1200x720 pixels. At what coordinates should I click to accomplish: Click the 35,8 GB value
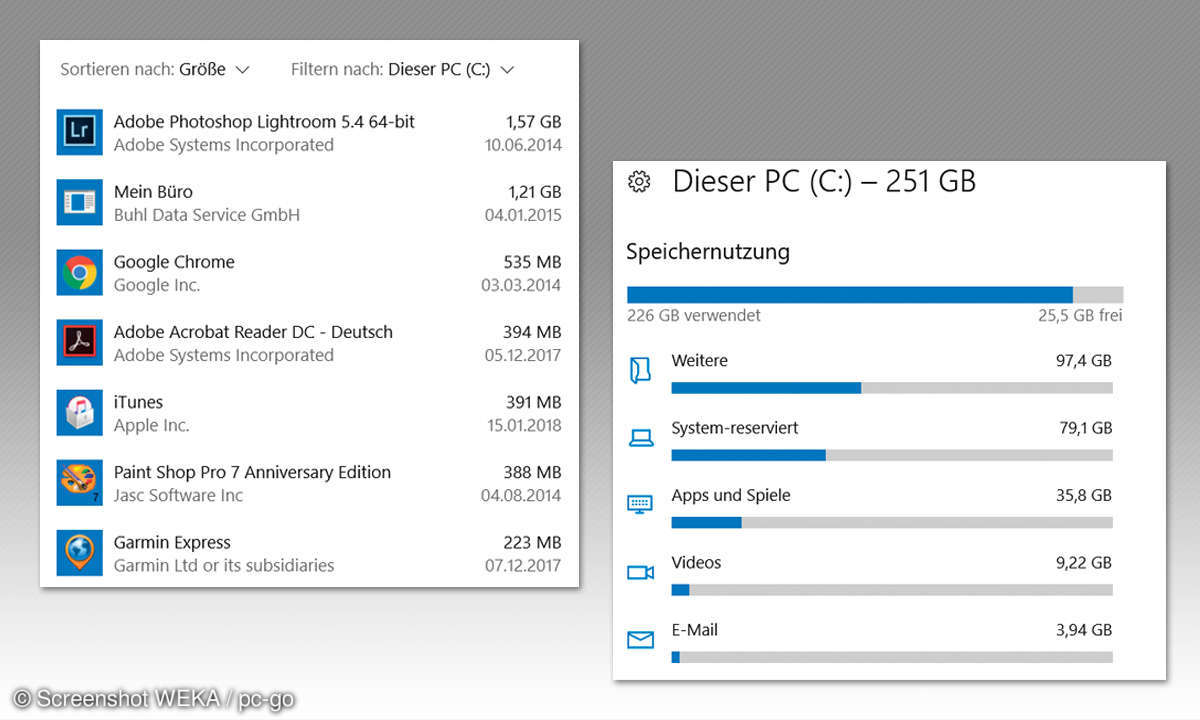point(1084,495)
